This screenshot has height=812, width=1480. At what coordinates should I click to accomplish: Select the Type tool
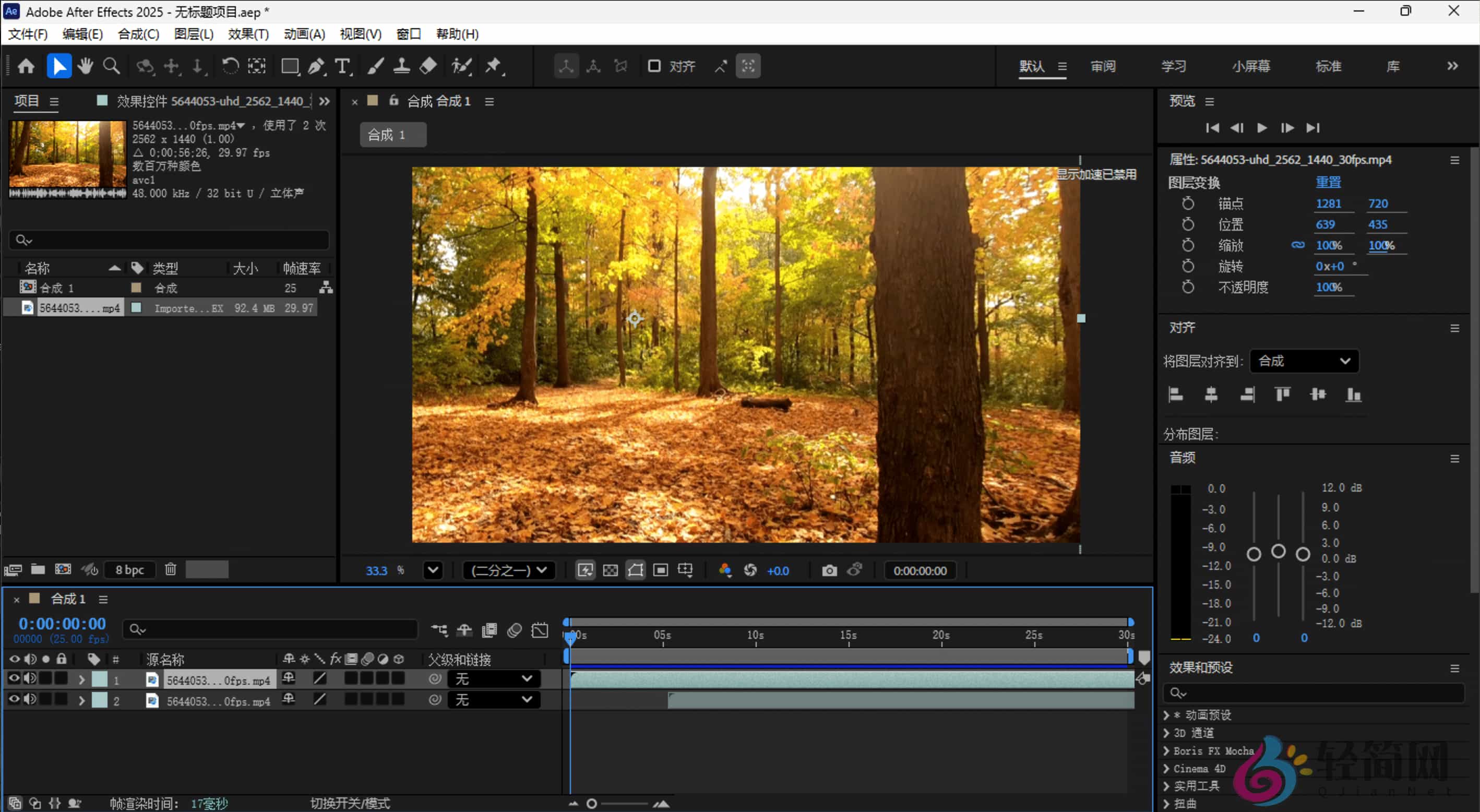(343, 66)
